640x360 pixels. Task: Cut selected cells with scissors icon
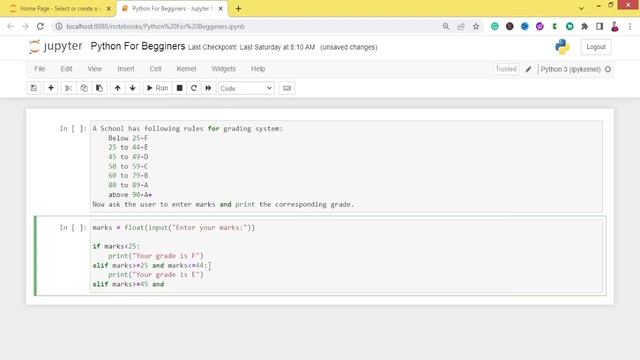click(68, 88)
